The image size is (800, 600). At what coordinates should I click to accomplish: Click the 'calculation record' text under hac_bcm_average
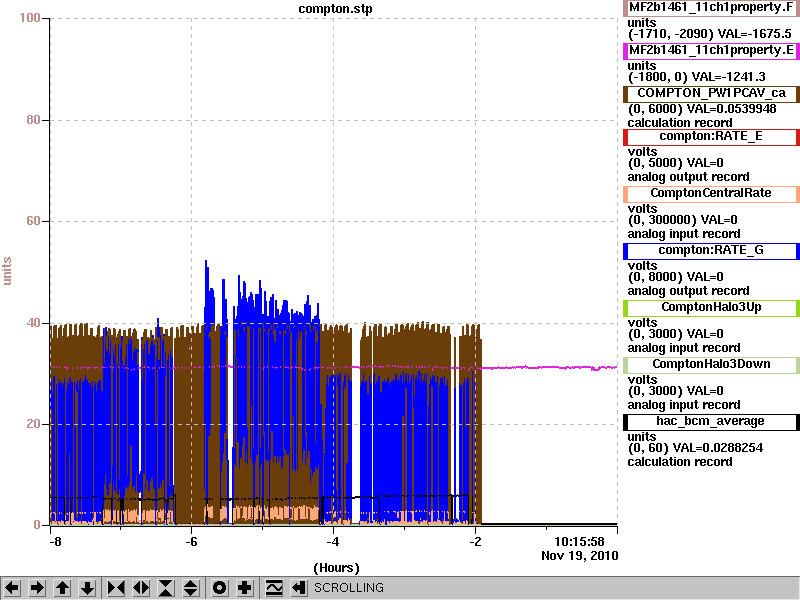coord(680,462)
